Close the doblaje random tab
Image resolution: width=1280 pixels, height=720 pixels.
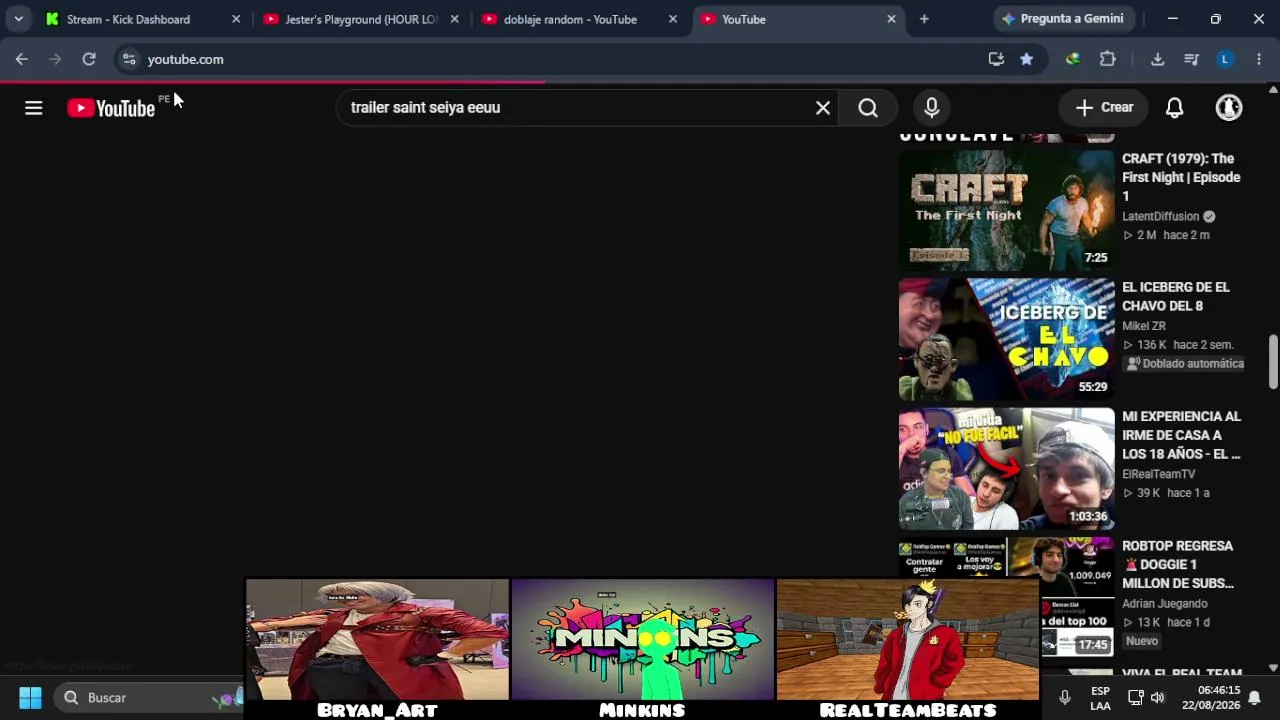point(673,19)
